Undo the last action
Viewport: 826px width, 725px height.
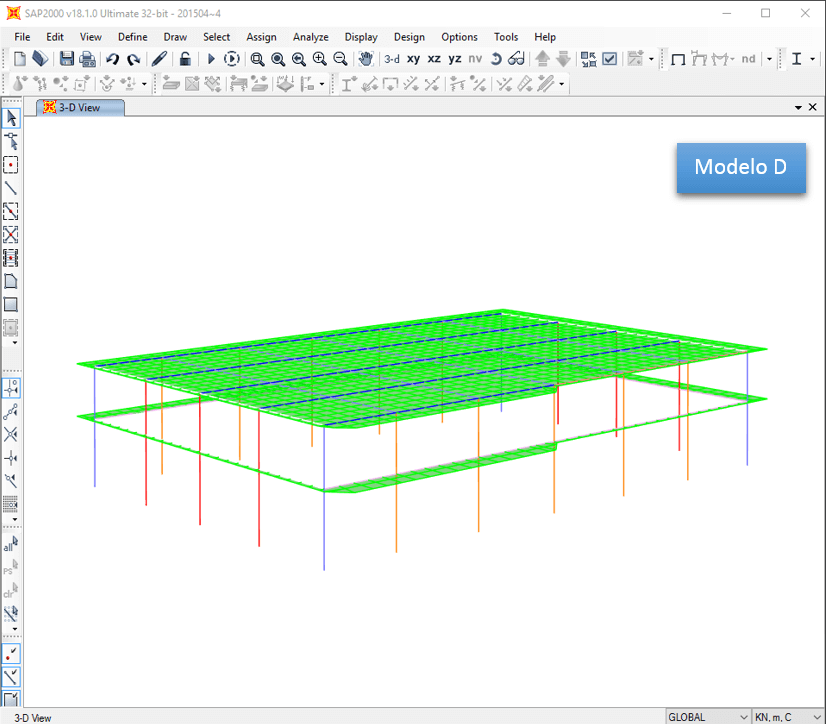(112, 58)
